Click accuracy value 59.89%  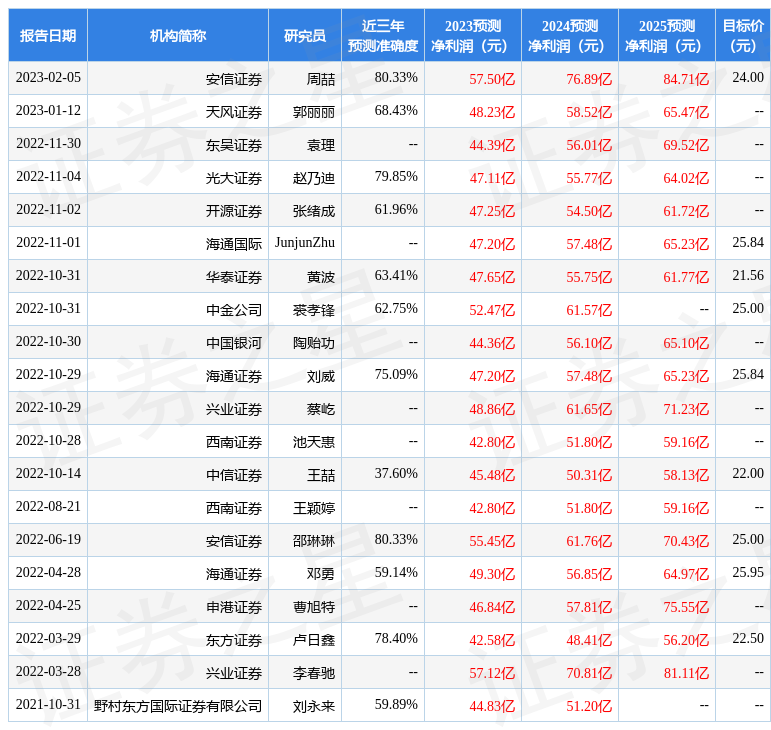pyautogui.click(x=396, y=704)
